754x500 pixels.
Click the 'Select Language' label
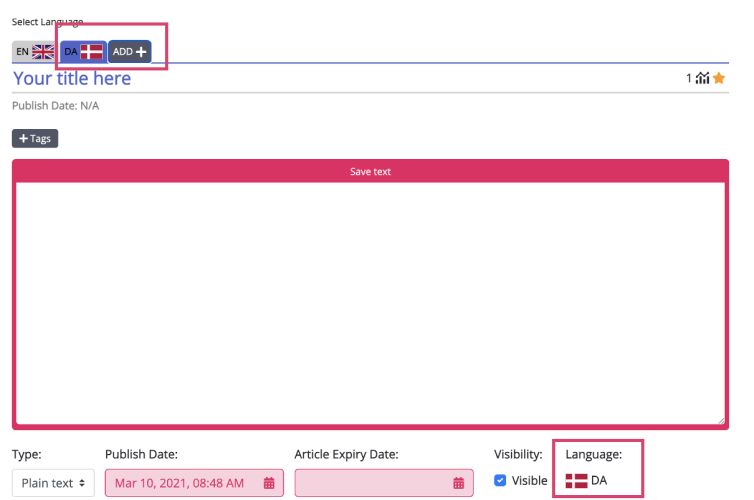[x=48, y=21]
